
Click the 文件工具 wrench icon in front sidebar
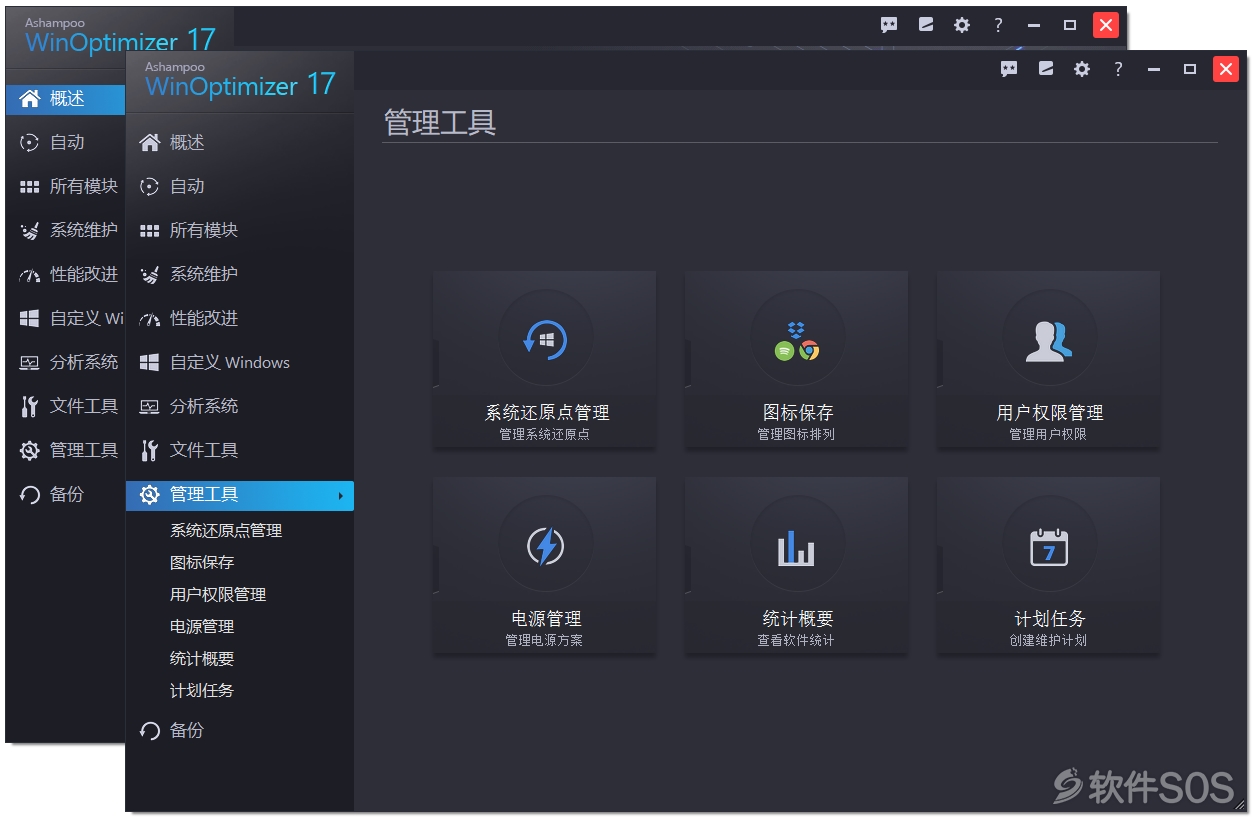click(150, 451)
